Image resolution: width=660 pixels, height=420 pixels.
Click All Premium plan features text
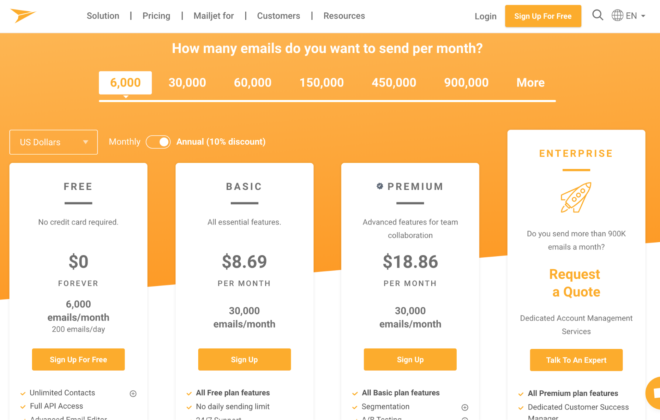[573, 393]
